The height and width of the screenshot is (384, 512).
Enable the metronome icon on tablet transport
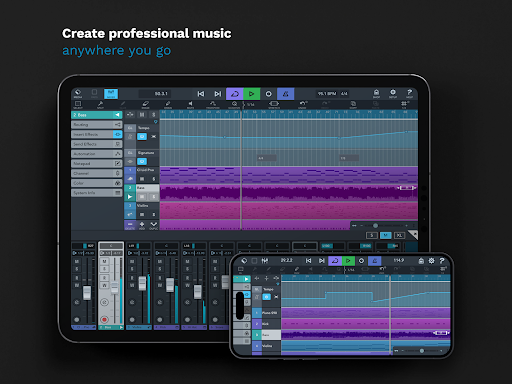286,94
